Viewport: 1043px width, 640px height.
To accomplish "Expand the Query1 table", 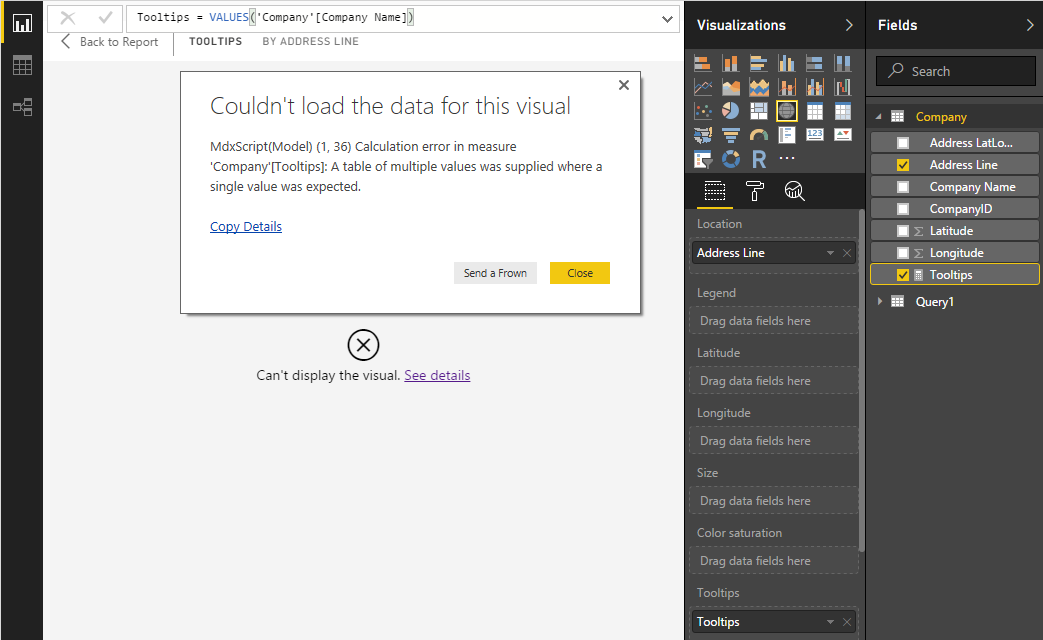I will (879, 301).
